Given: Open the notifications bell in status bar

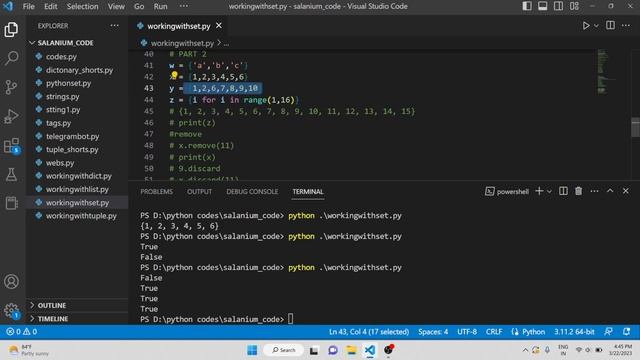Looking at the screenshot, I should click(626, 332).
